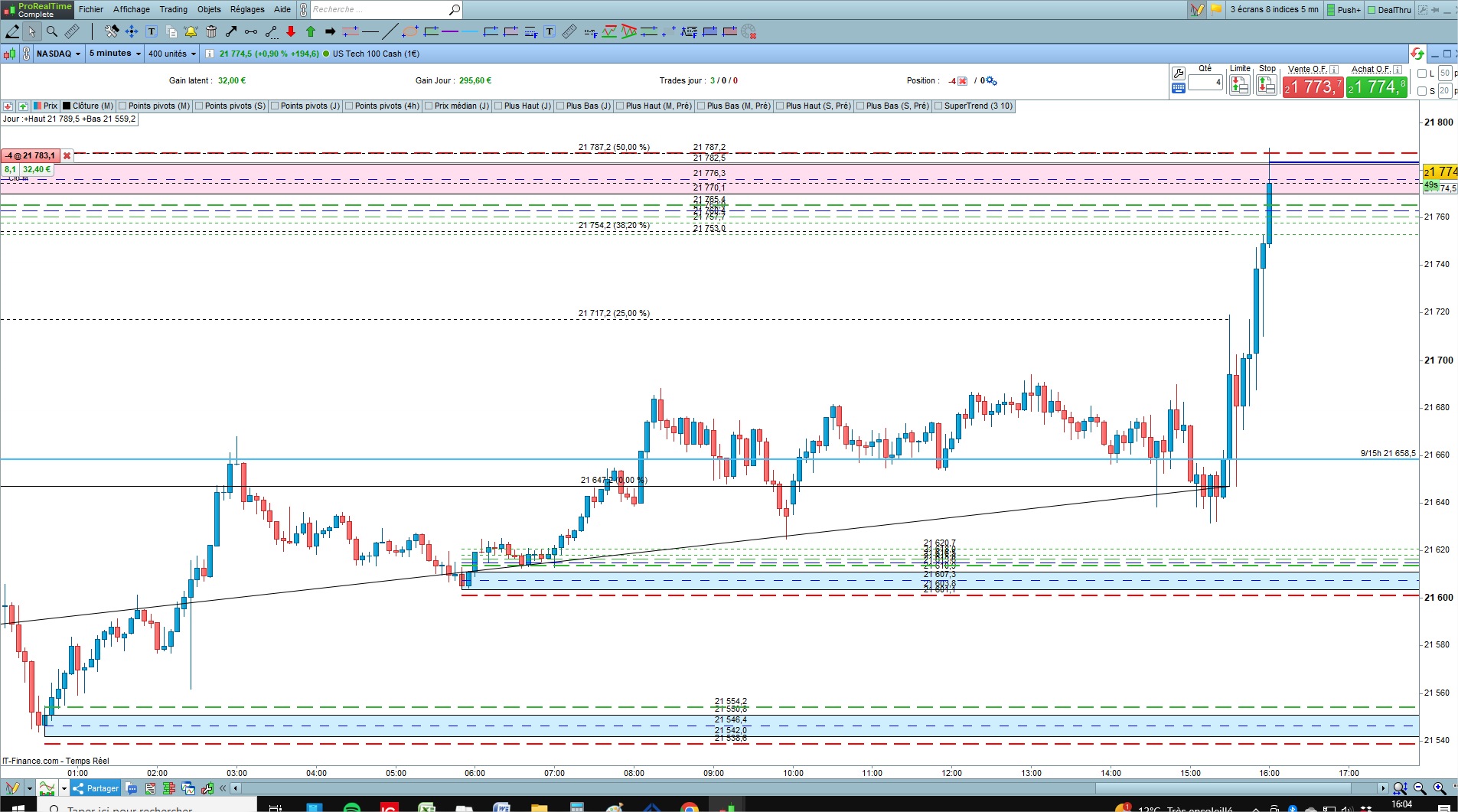Click the DealThru button

pyautogui.click(x=1389, y=9)
